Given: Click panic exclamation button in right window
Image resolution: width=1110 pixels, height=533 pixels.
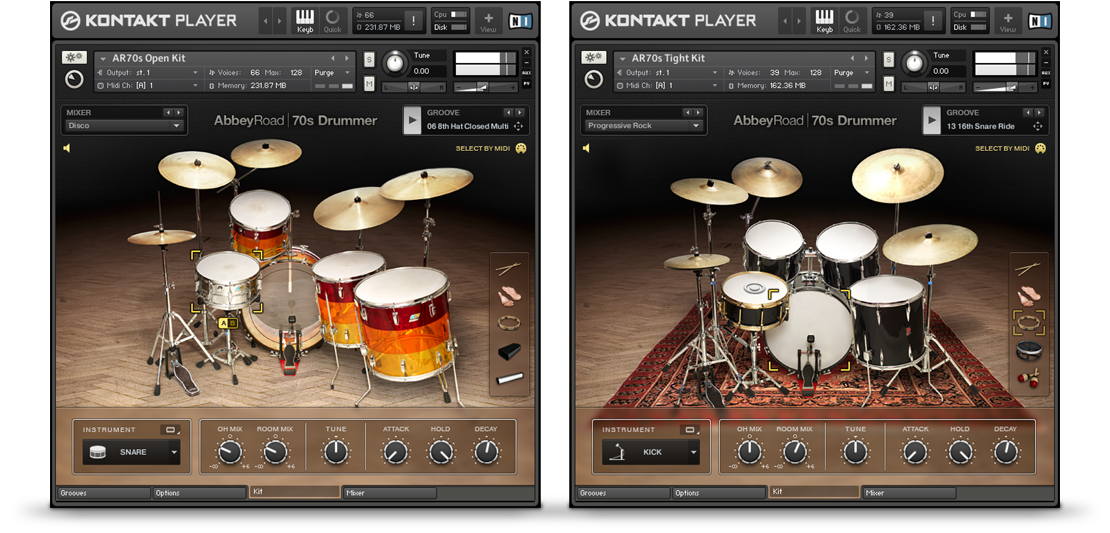Looking at the screenshot, I should point(934,21).
